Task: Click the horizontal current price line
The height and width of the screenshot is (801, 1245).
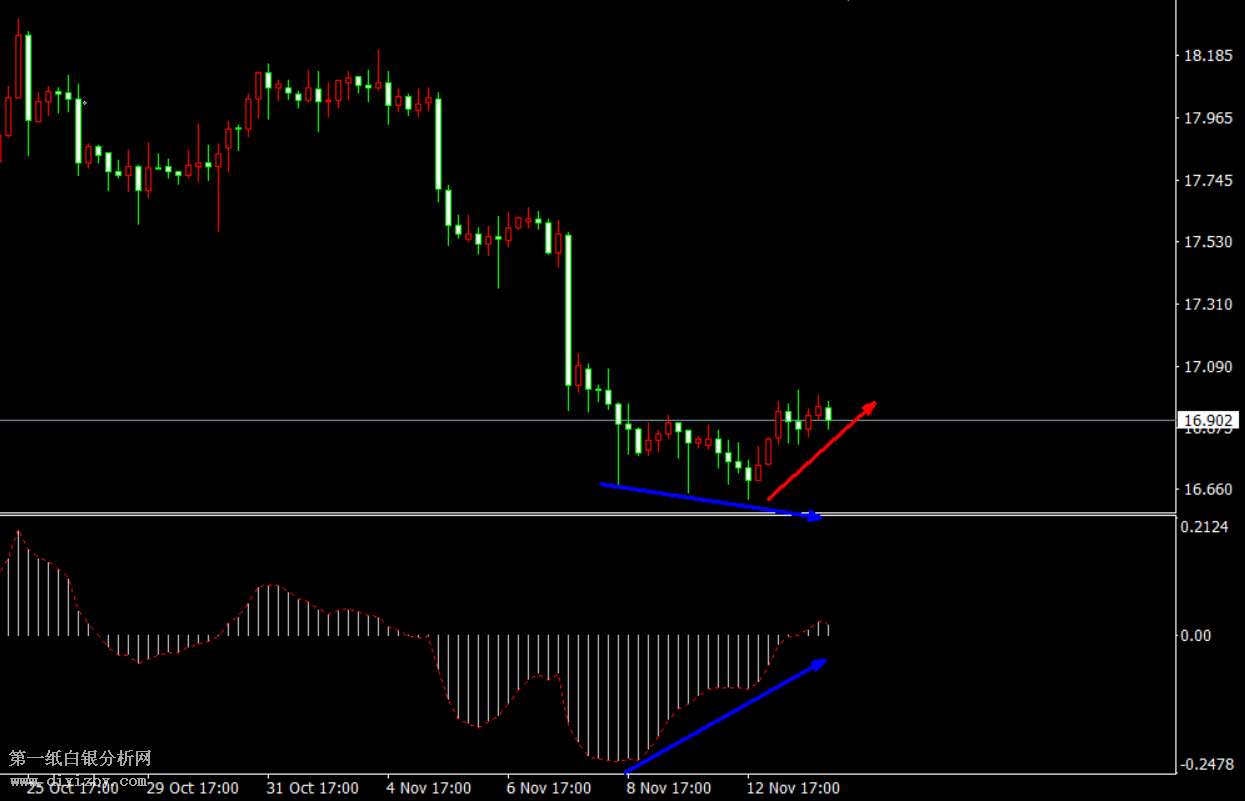Action: click(300, 420)
